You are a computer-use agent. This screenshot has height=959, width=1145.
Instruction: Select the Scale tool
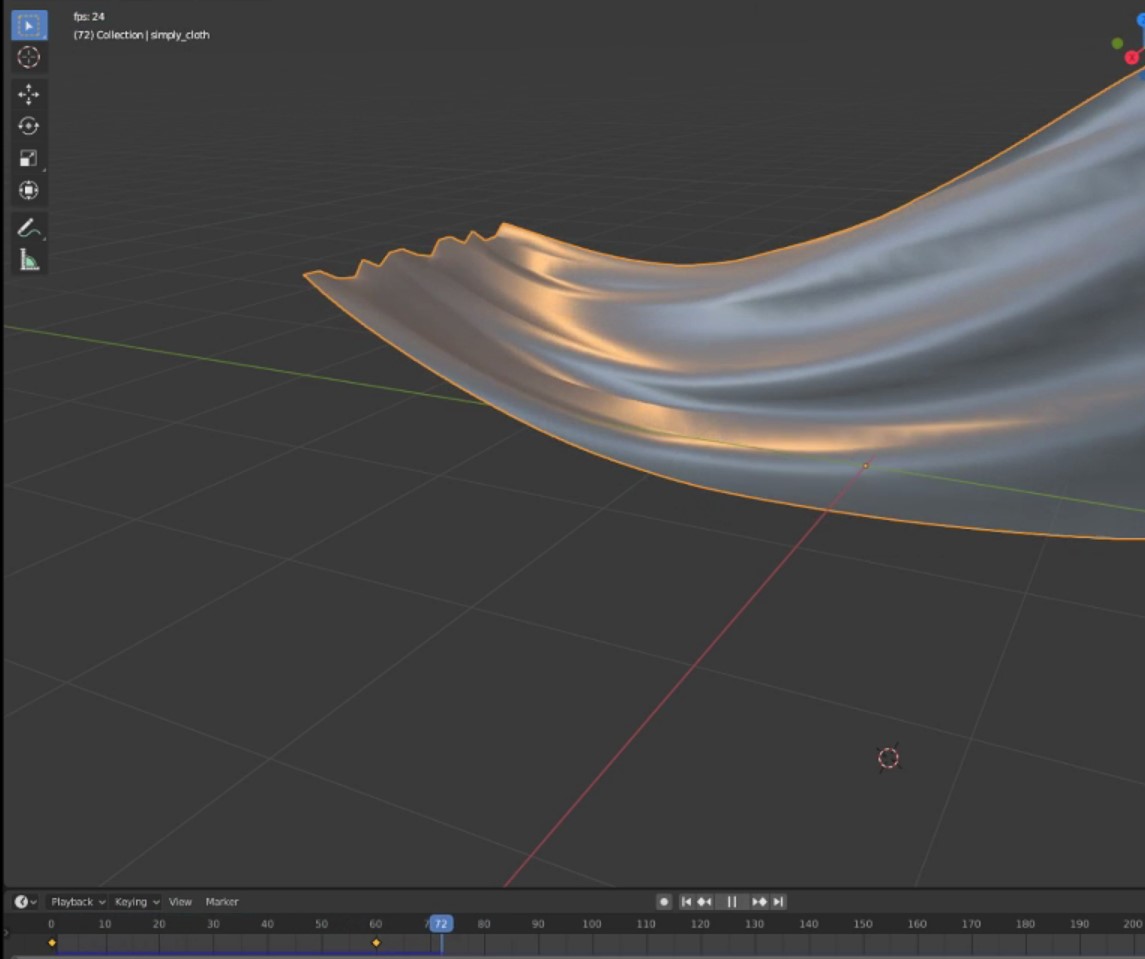coord(28,157)
